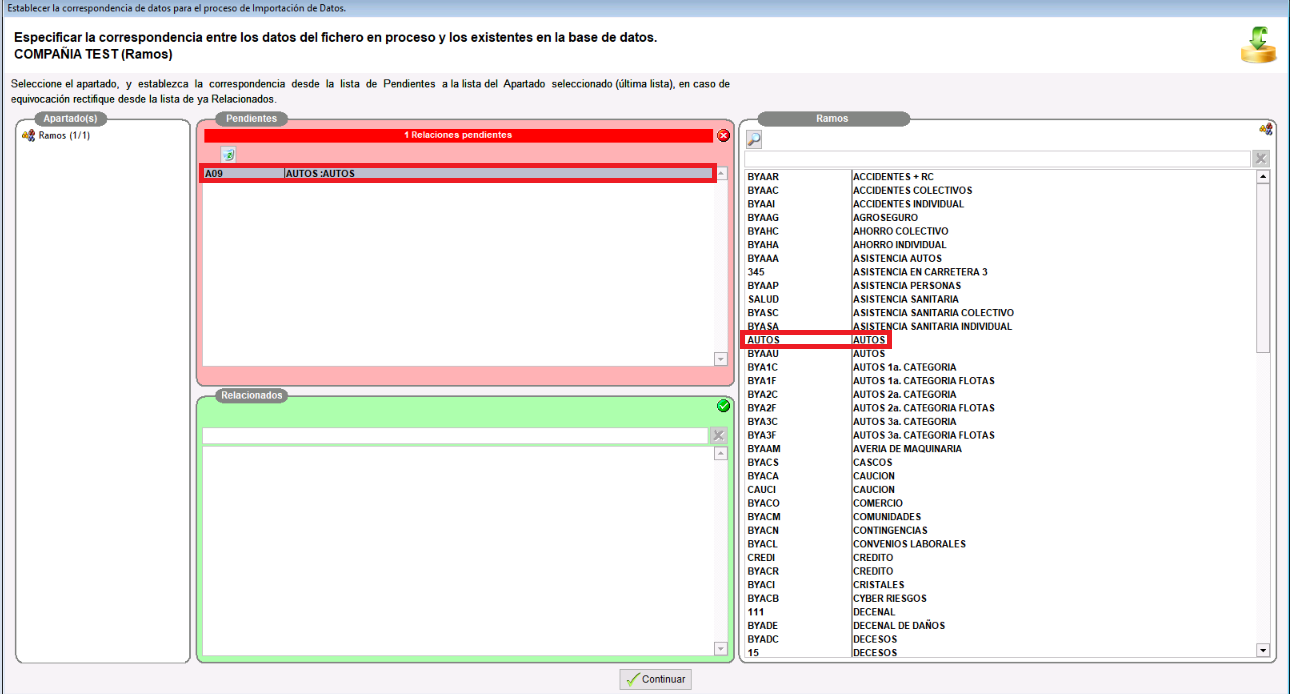Select the BYA1C AUTOS 1a. CATEGORIA row
The image size is (1290, 694).
click(1000, 368)
